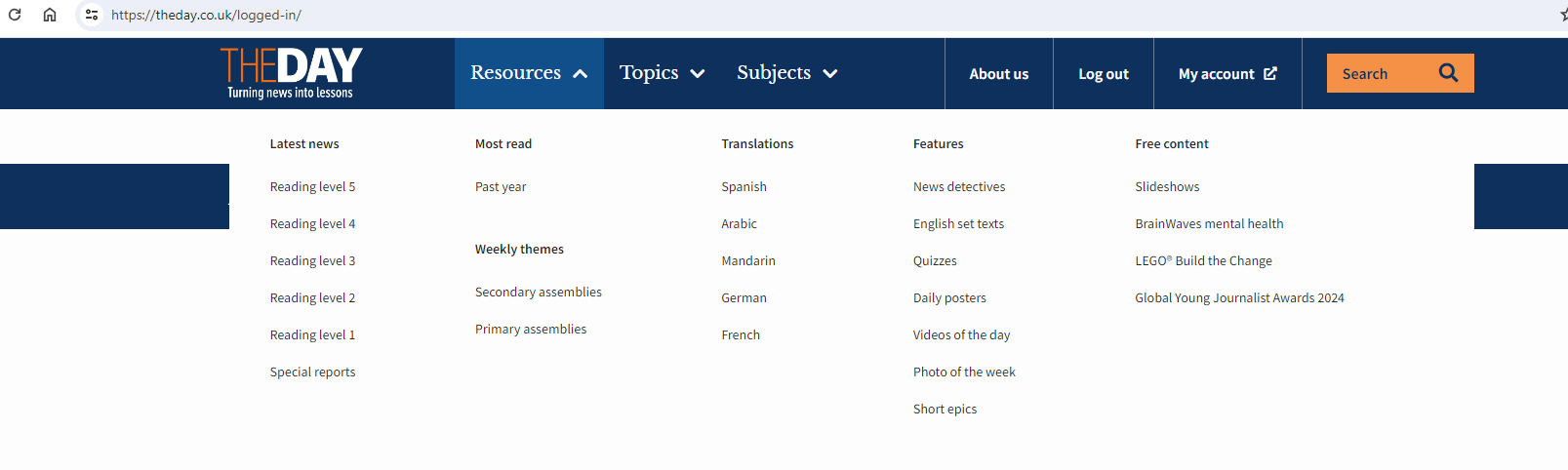Select Photo of the week
Image resolution: width=1568 pixels, height=470 pixels.
tap(964, 372)
